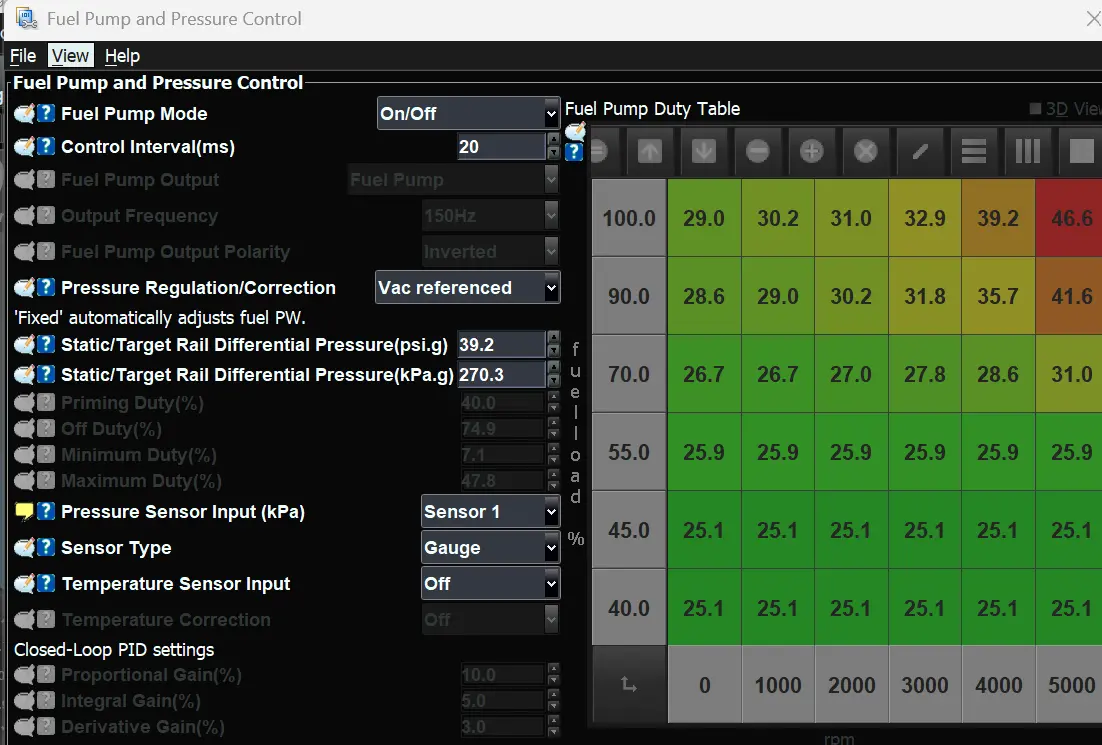Select cell 35.7 in the 90.0 row

pyautogui.click(x=998, y=296)
